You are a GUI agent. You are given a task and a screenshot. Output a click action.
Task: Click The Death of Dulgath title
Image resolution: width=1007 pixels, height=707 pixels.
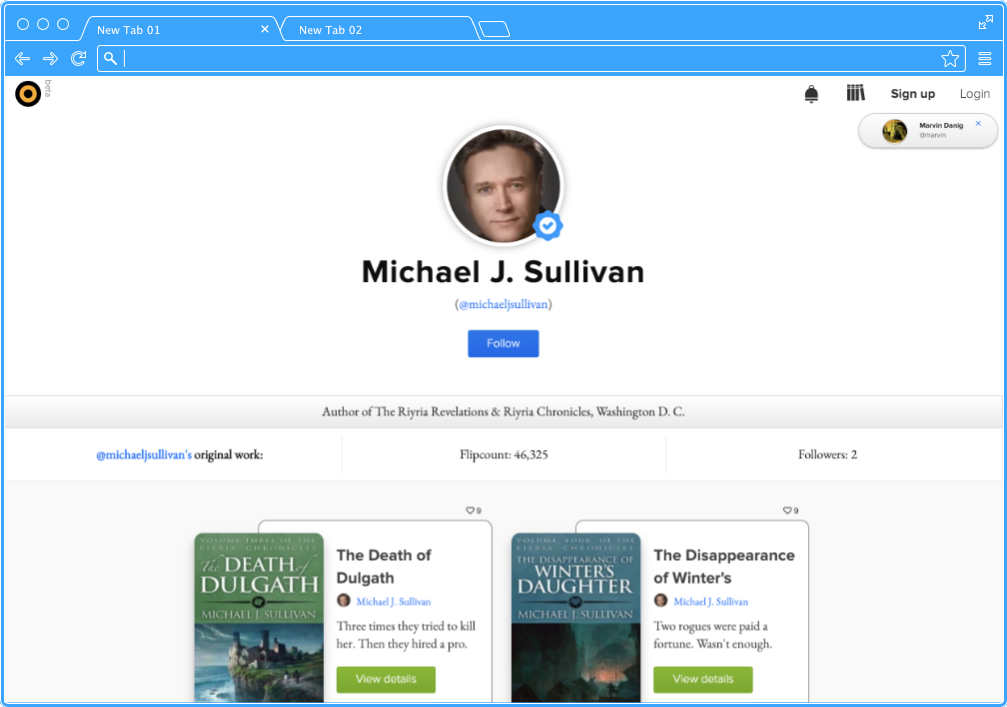[383, 566]
